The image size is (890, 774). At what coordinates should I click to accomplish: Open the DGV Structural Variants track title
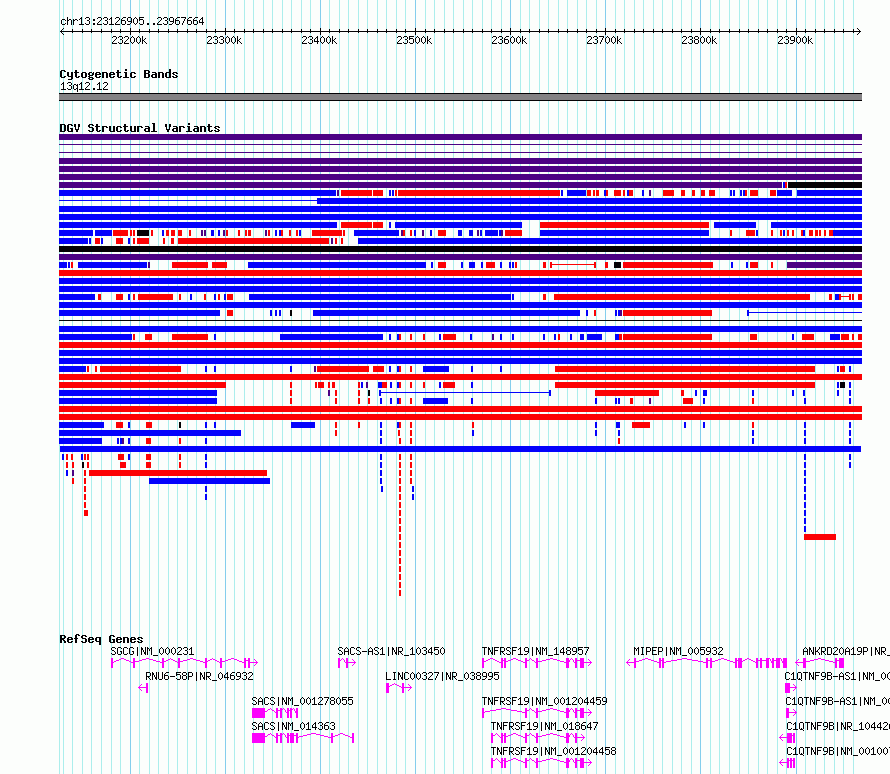(x=140, y=128)
